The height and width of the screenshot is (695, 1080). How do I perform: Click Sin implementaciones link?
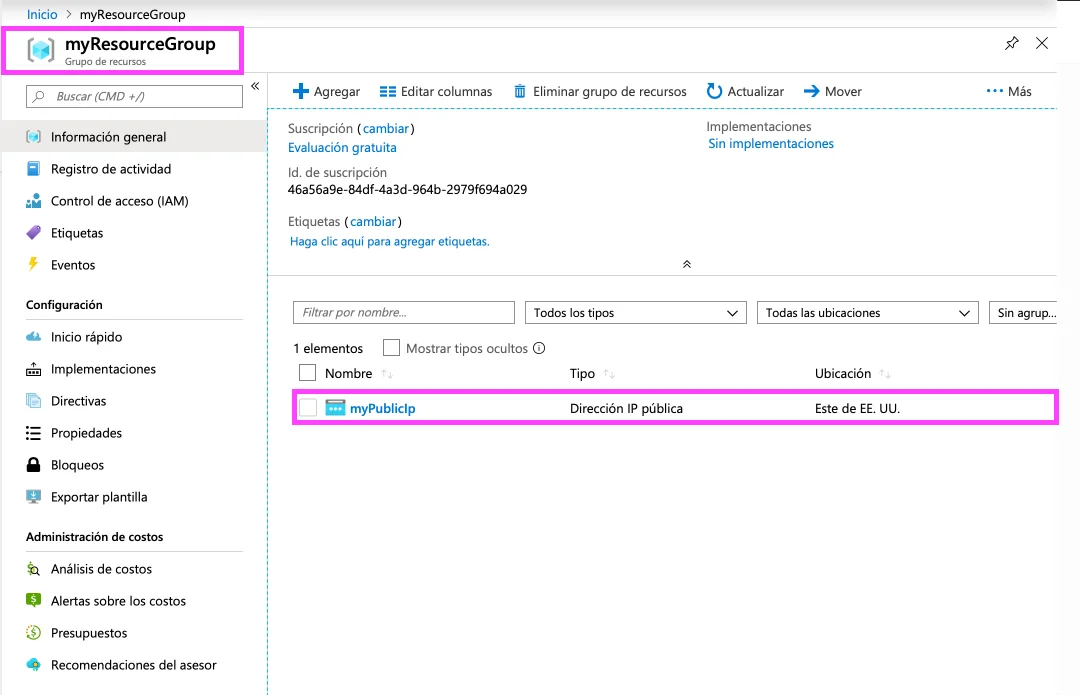pos(771,143)
